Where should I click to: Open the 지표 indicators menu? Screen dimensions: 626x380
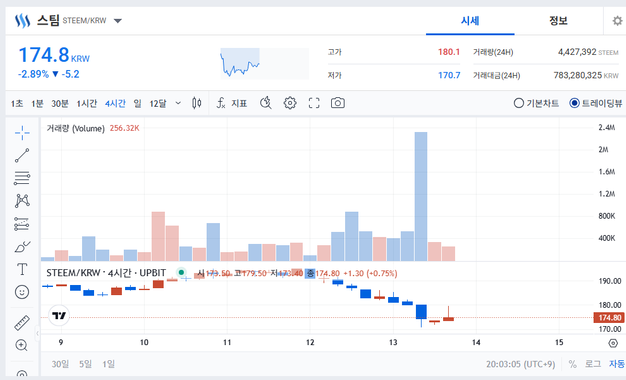point(232,103)
